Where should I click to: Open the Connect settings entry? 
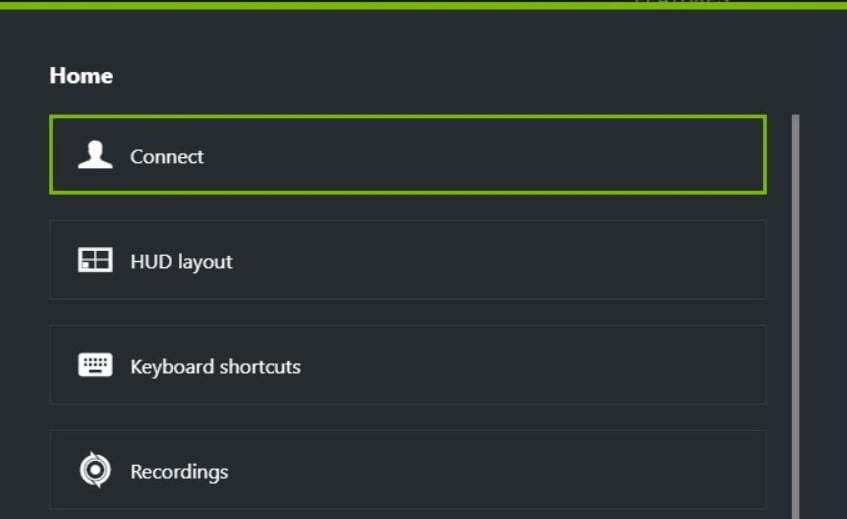[x=408, y=154]
